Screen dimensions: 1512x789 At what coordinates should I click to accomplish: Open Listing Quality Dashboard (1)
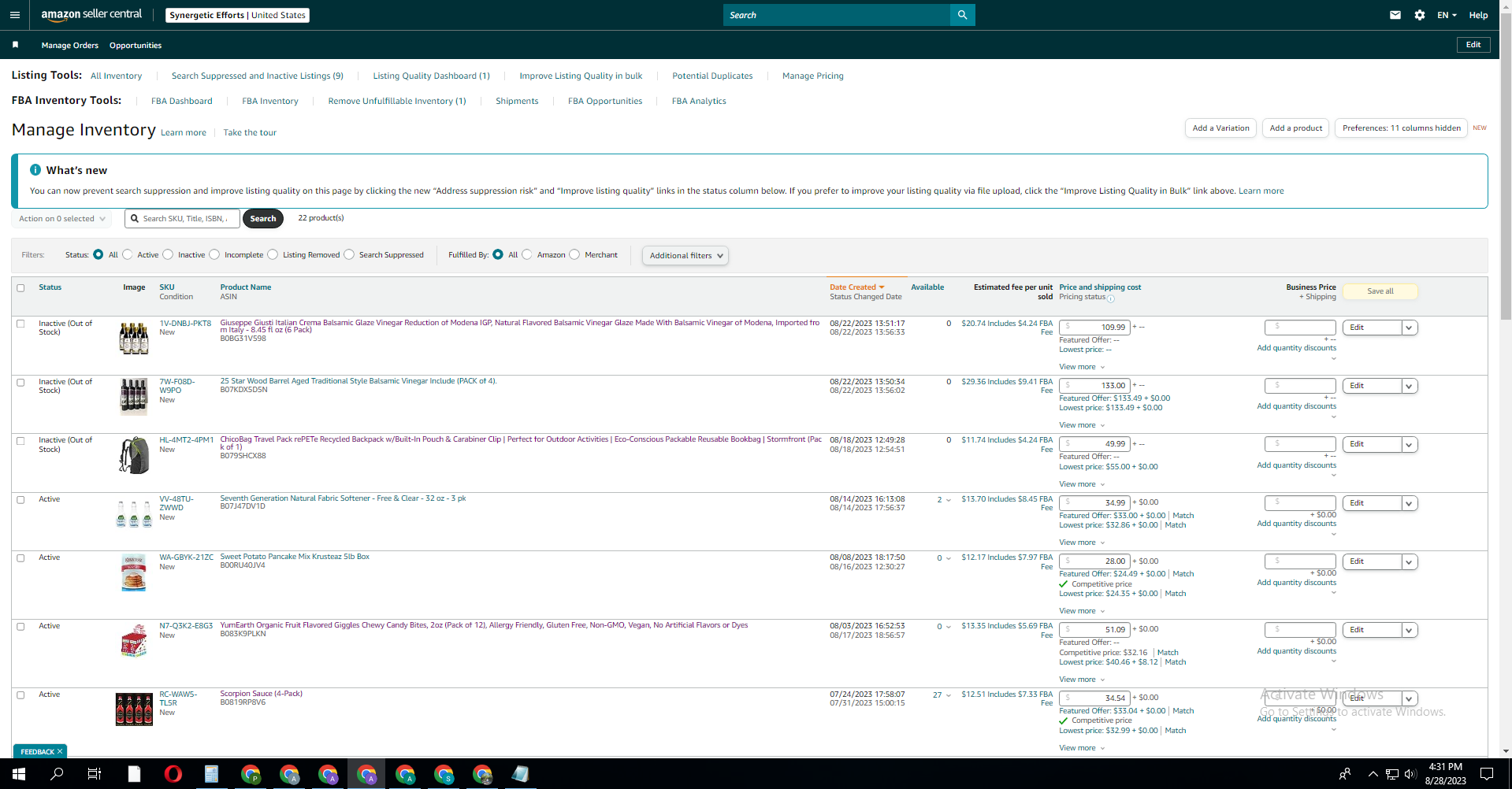[431, 76]
